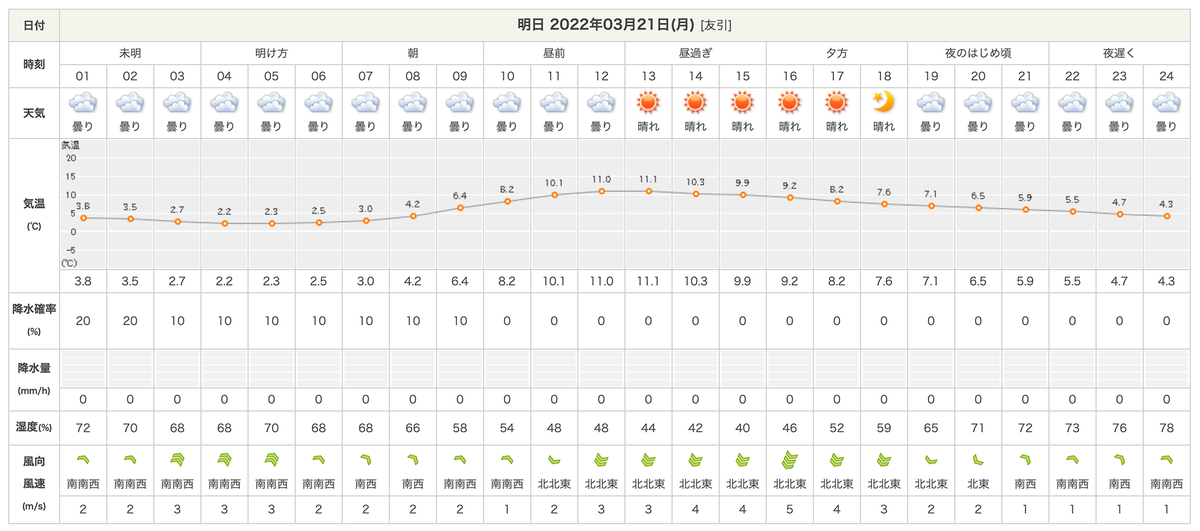Screen dimensions: 1200x531
Task: Click the cloudy weather icon for hour 22
Action: [x=1072, y=102]
